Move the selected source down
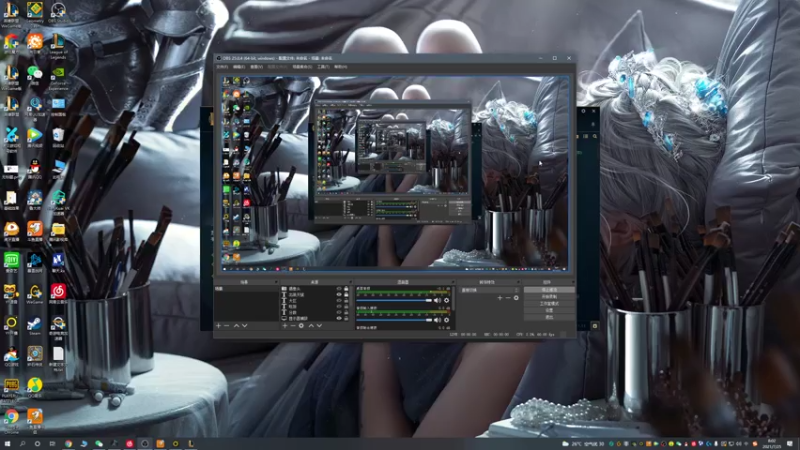Image resolution: width=800 pixels, height=450 pixels. coord(319,326)
